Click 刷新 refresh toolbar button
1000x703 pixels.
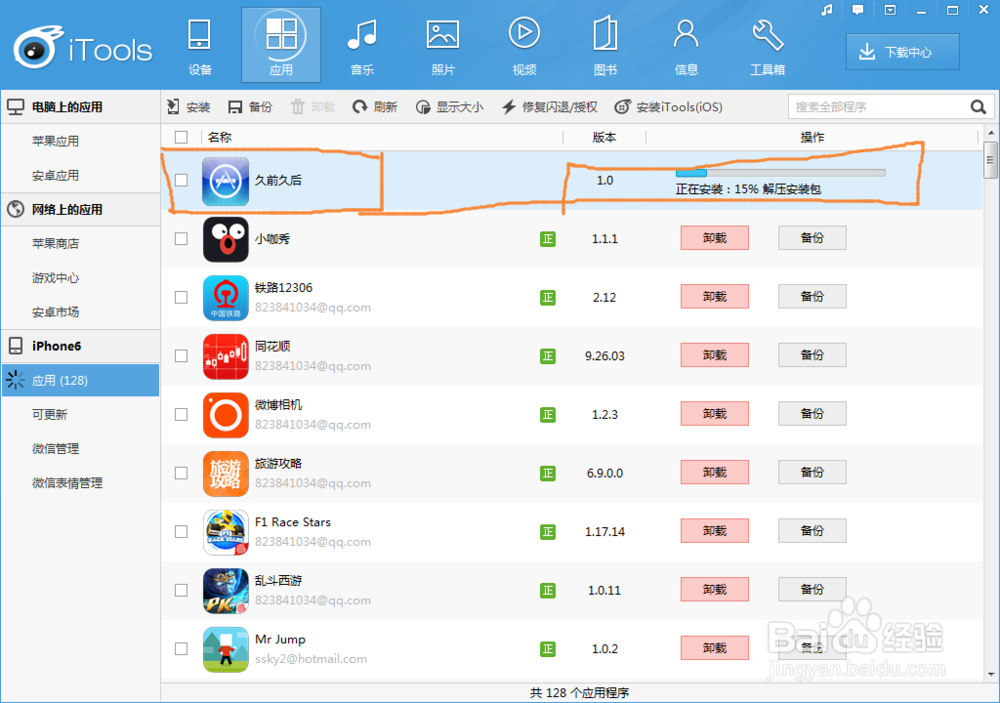point(375,107)
